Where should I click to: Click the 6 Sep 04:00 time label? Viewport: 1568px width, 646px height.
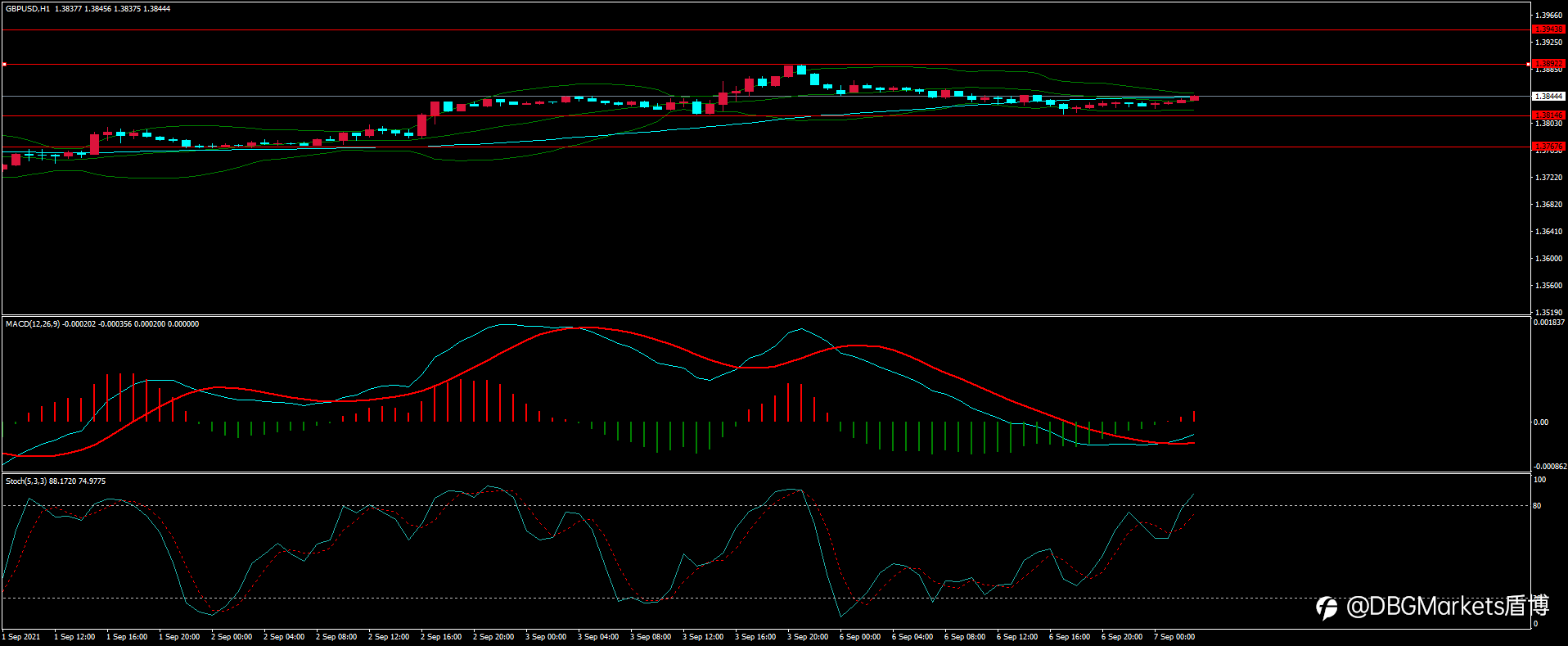[912, 637]
